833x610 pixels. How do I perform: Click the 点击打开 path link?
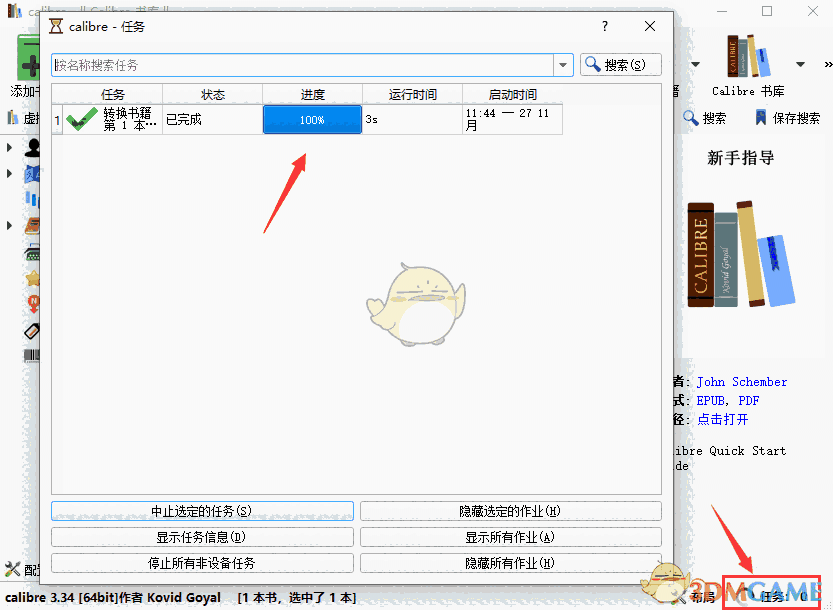coord(722,419)
